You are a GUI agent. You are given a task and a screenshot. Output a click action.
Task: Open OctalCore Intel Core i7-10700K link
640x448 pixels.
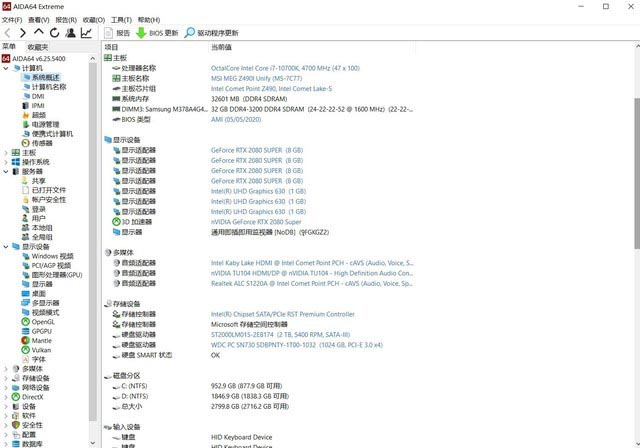[x=285, y=68]
